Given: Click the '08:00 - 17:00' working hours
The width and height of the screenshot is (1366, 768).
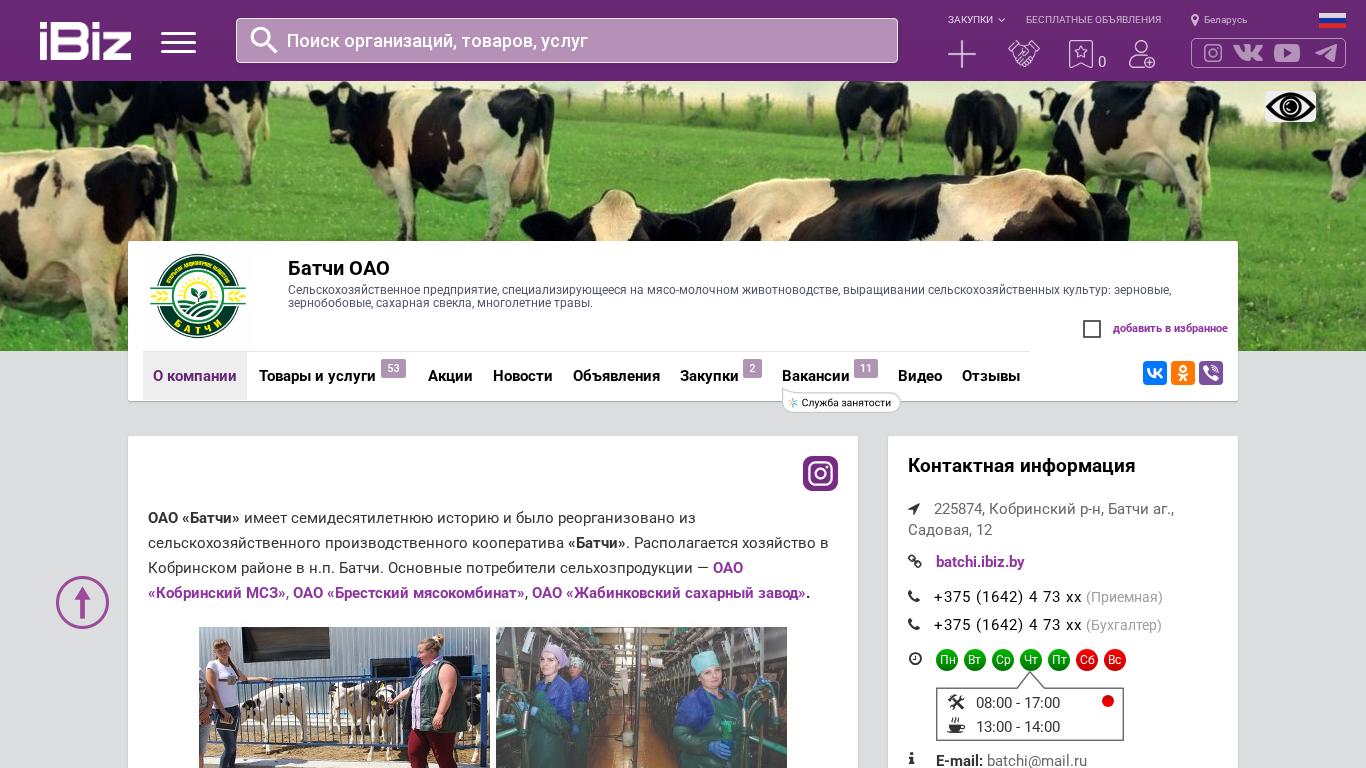Looking at the screenshot, I should [x=1018, y=703].
